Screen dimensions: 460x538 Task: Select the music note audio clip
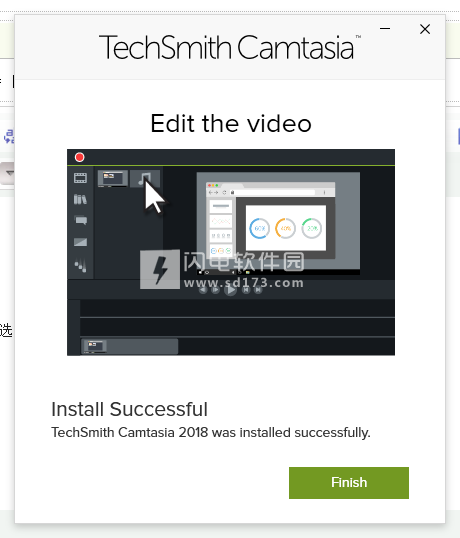tap(145, 179)
